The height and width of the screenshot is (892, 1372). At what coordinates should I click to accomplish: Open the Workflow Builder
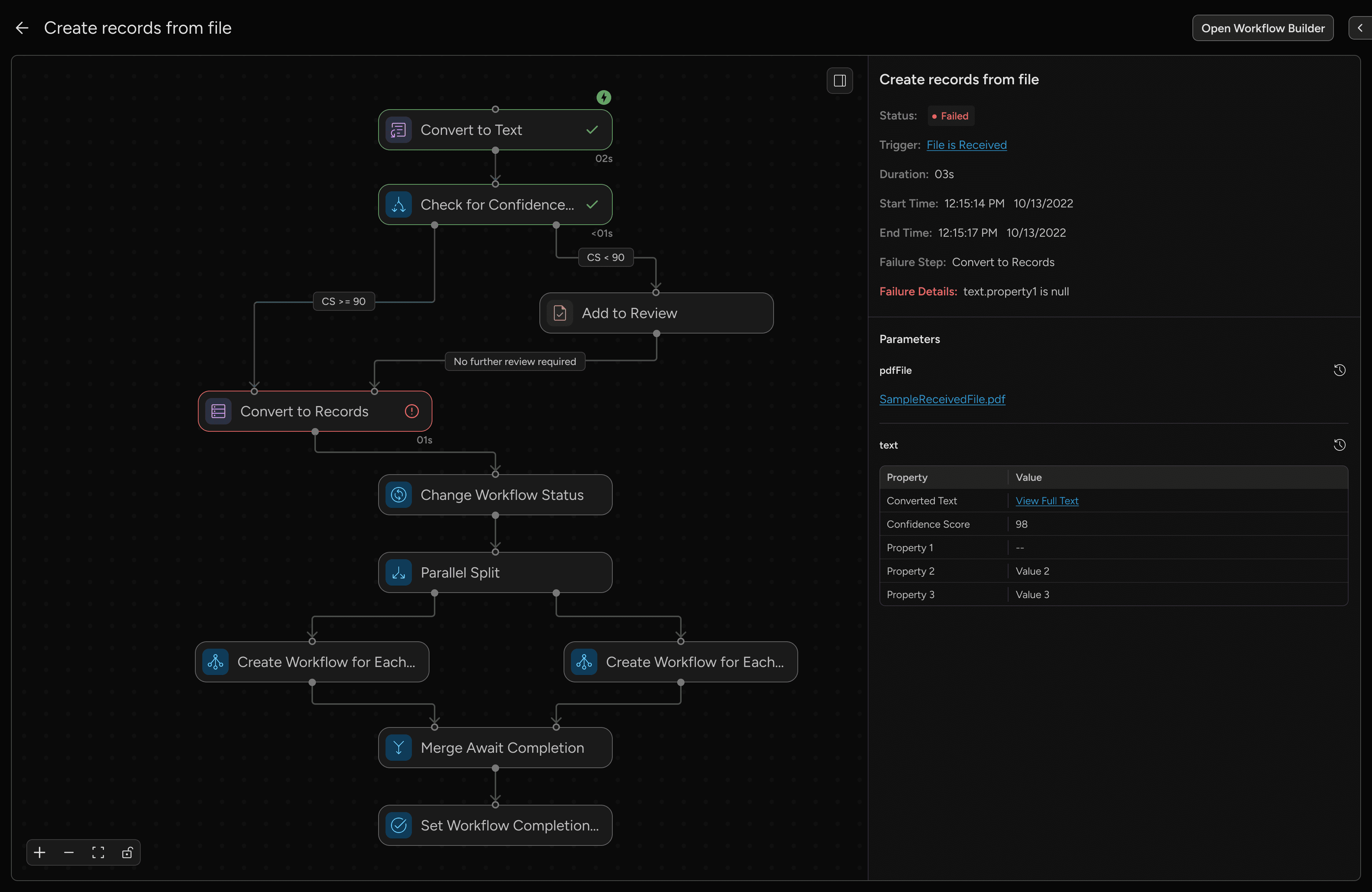pos(1262,28)
